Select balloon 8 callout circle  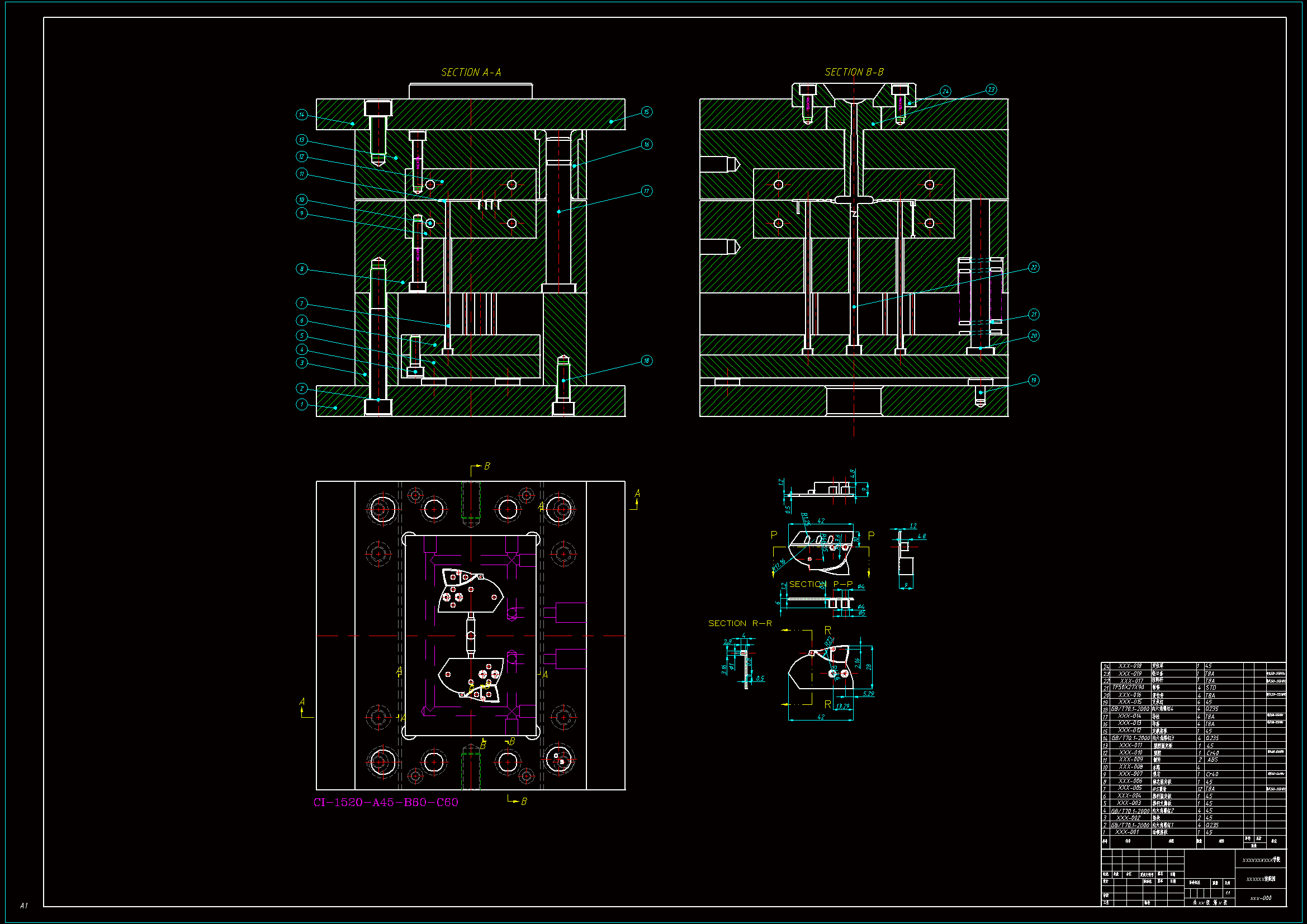(x=302, y=269)
